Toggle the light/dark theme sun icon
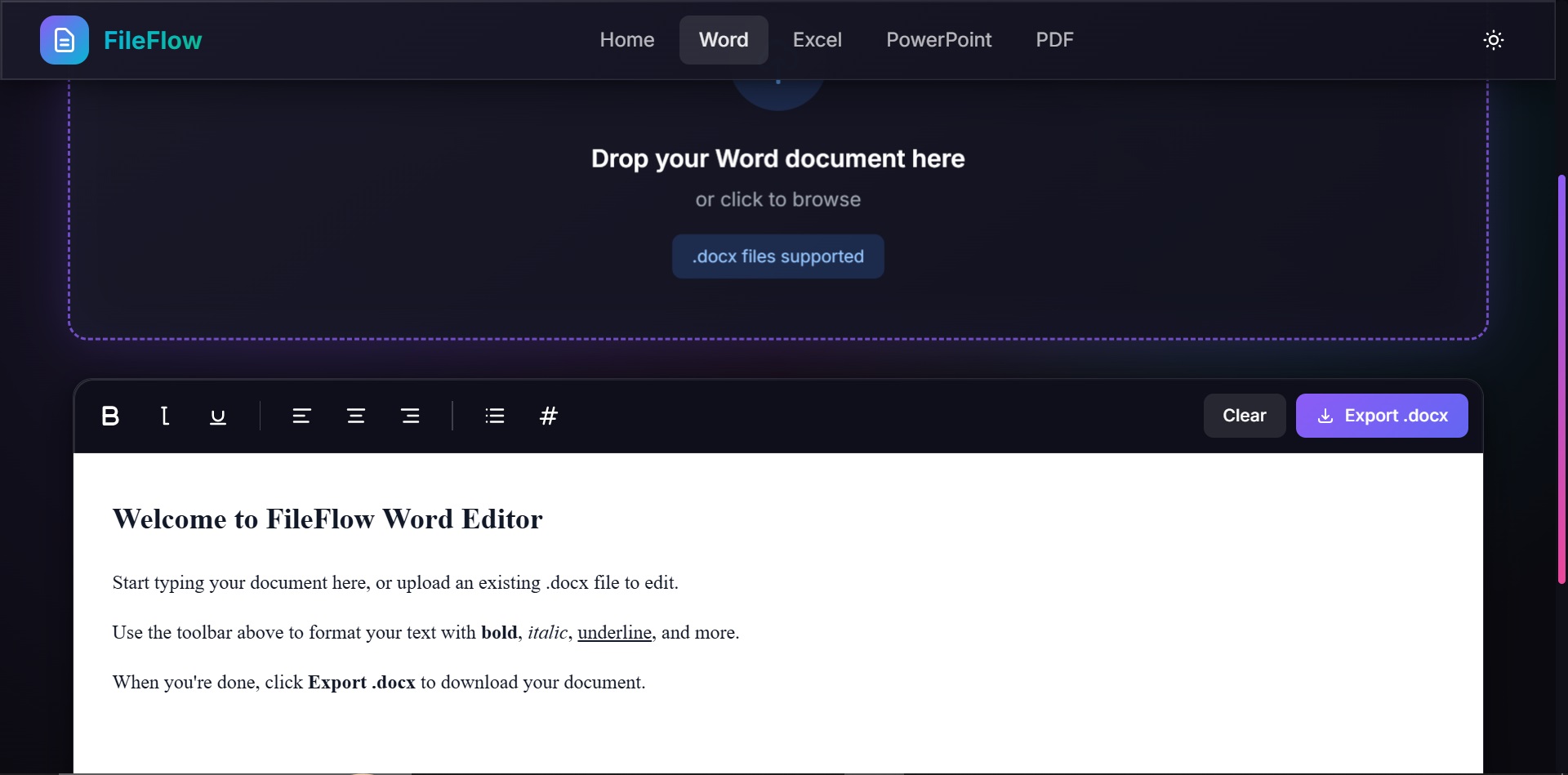 [1494, 40]
